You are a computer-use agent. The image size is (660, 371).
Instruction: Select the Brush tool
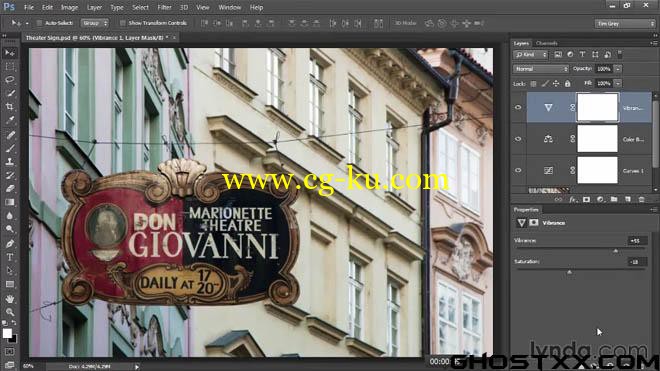click(10, 148)
